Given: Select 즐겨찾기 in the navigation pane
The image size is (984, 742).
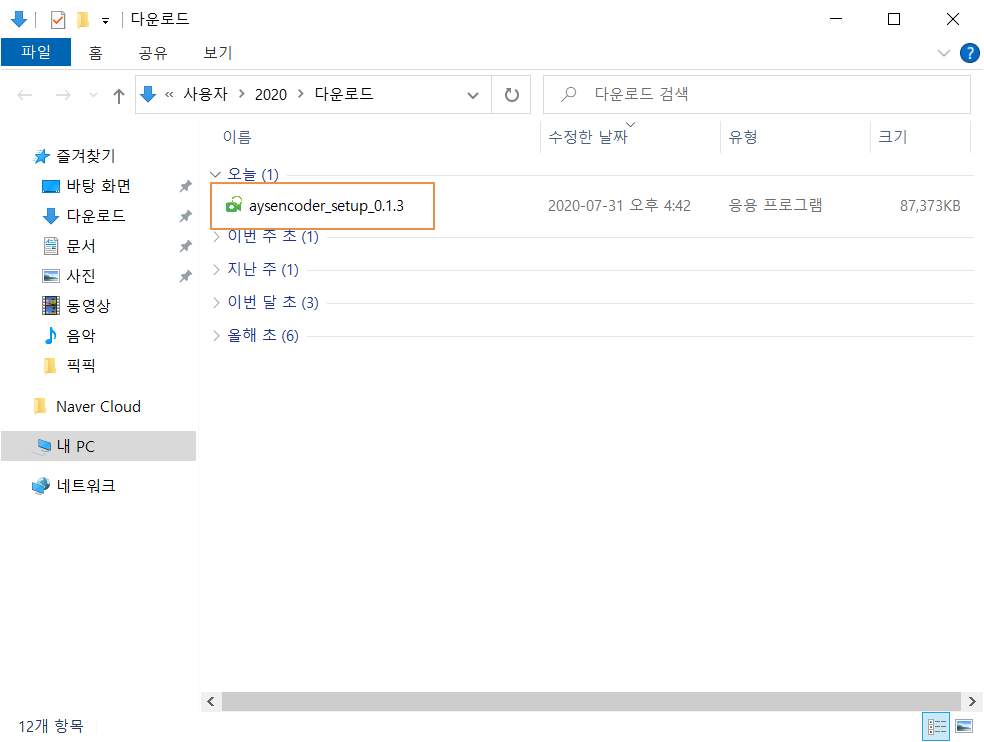Looking at the screenshot, I should coord(85,156).
